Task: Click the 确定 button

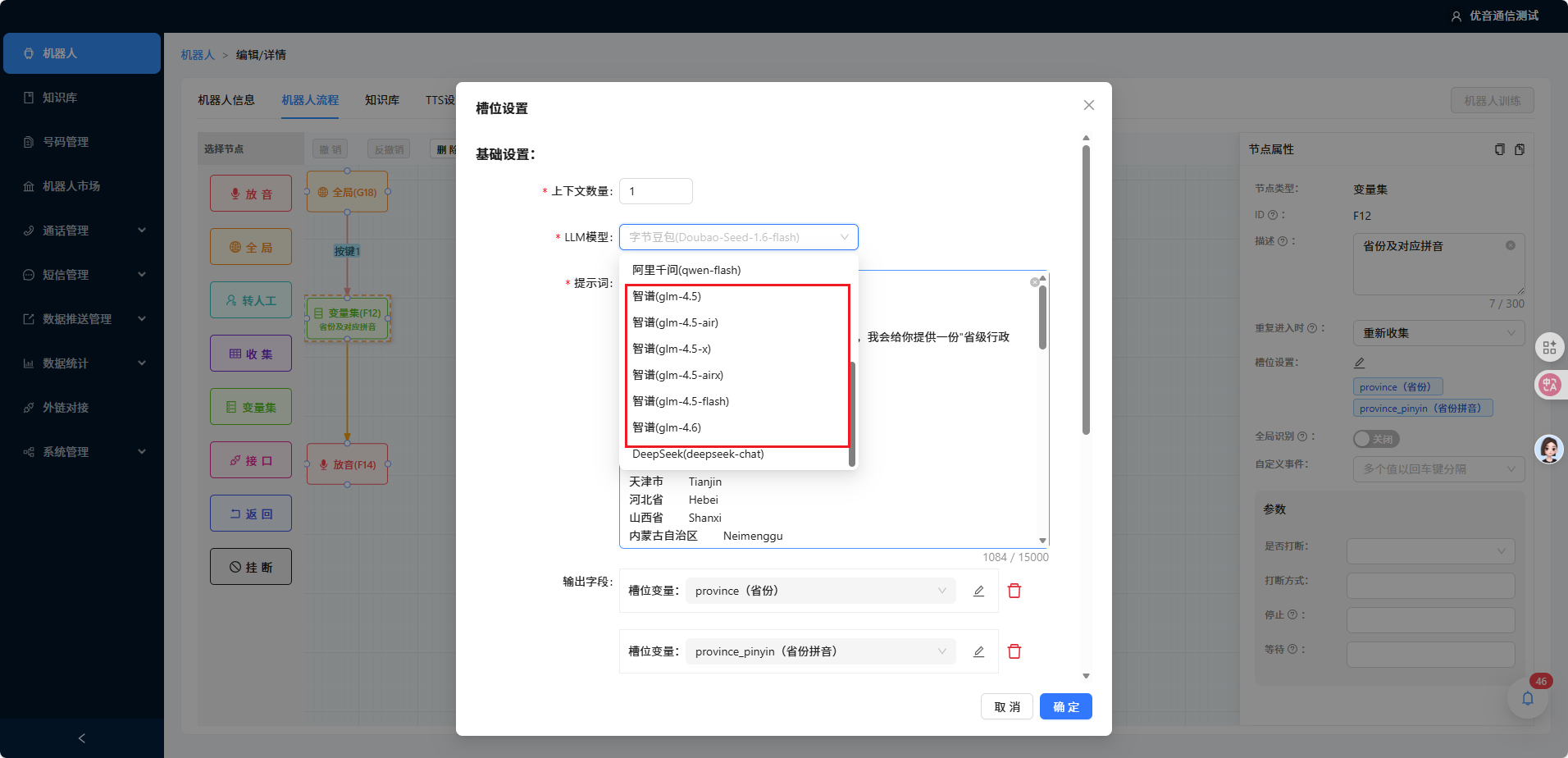Action: 1065,706
